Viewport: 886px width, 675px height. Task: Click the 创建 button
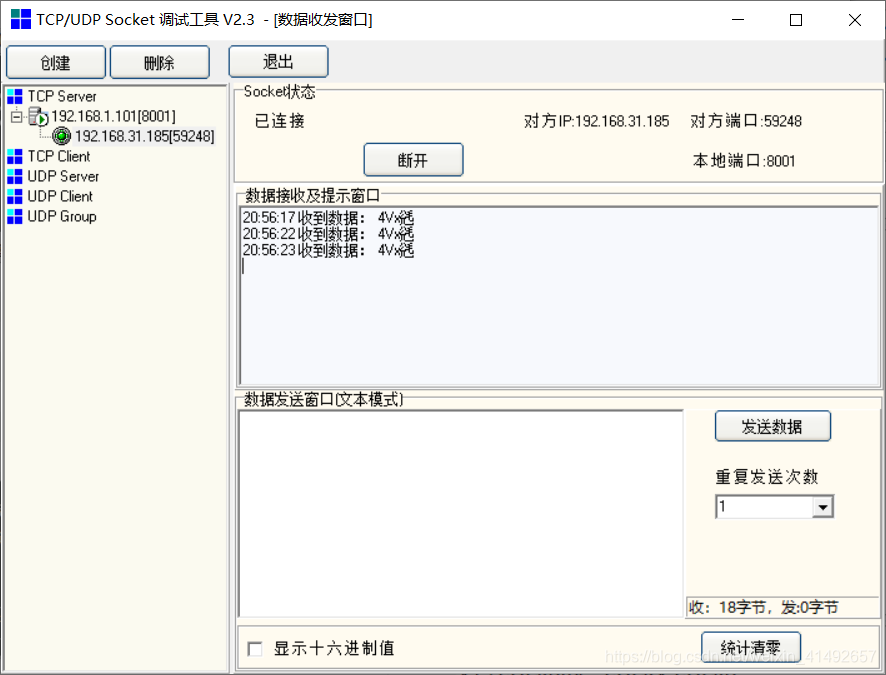tap(55, 62)
